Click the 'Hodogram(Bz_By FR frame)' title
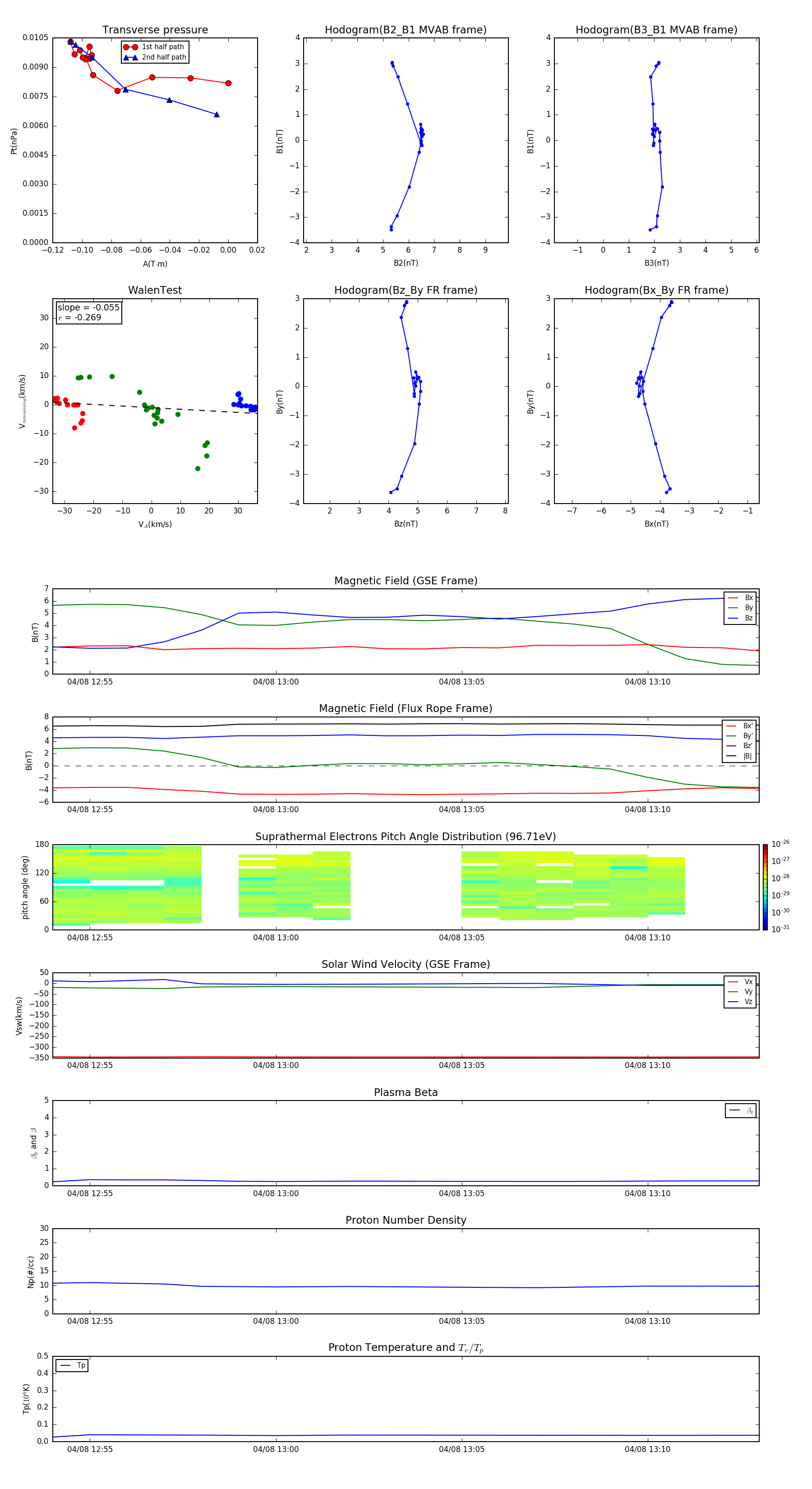 [x=406, y=290]
